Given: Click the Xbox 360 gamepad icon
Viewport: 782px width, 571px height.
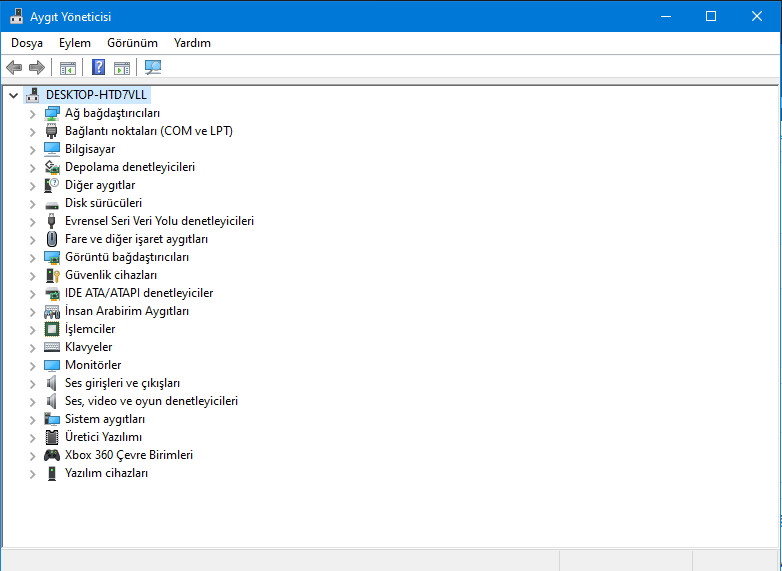Looking at the screenshot, I should point(52,455).
